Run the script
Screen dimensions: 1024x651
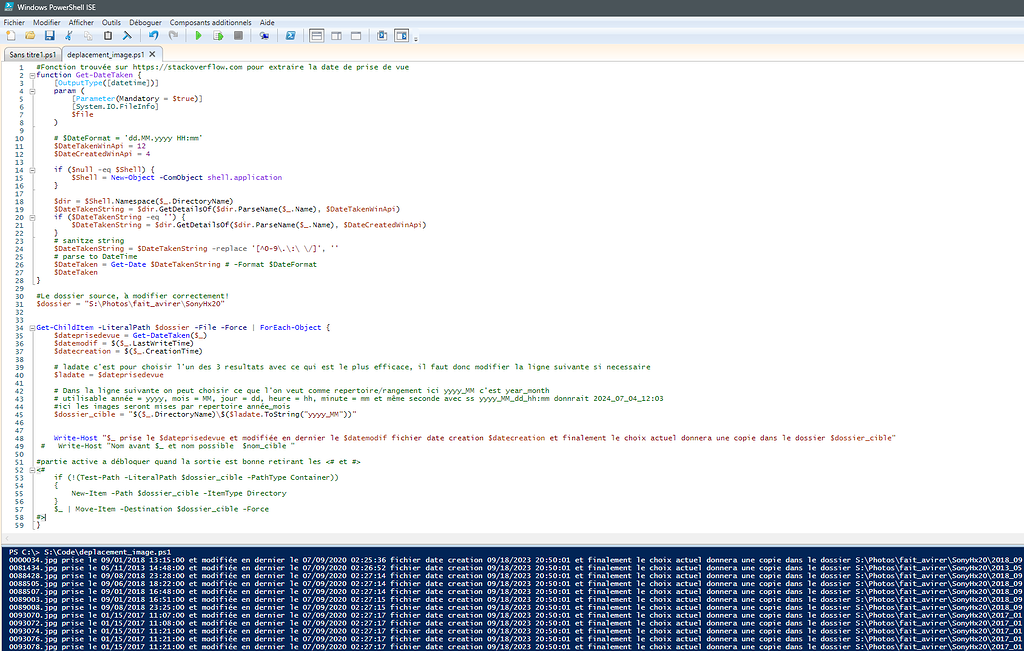coord(198,35)
